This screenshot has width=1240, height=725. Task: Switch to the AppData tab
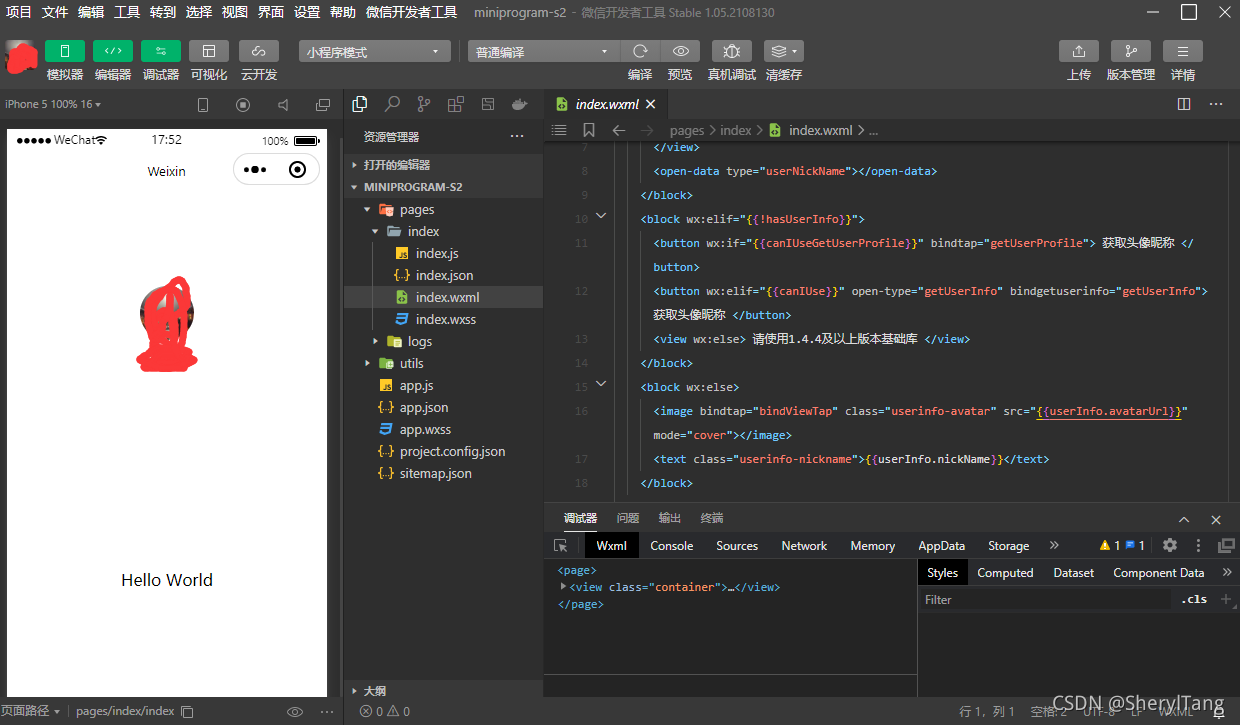point(942,546)
